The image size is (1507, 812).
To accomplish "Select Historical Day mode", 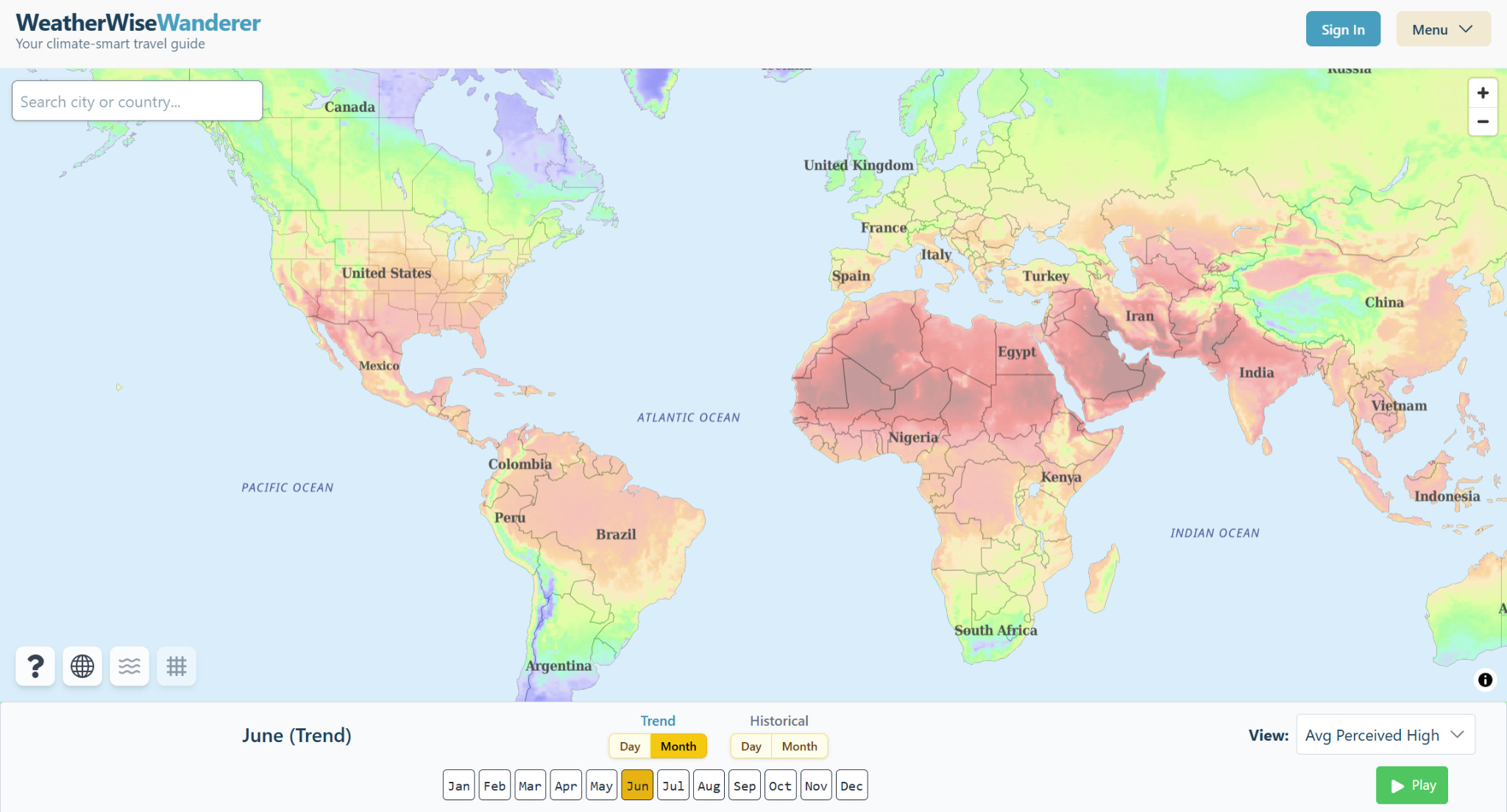I will pyautogui.click(x=751, y=747).
